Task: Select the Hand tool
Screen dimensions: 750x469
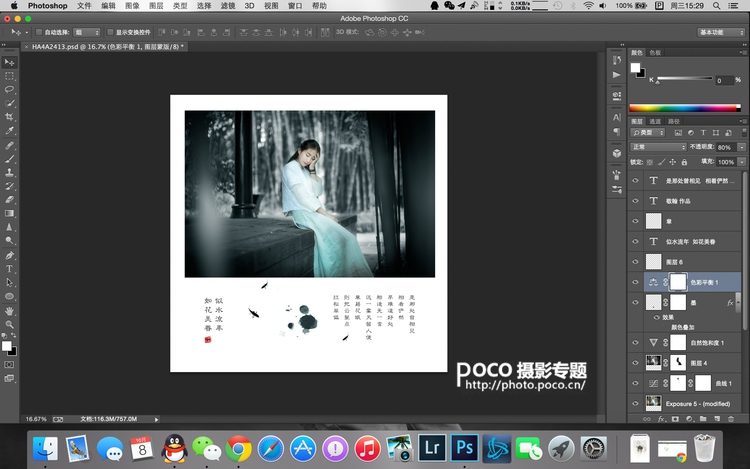Action: (x=9, y=310)
